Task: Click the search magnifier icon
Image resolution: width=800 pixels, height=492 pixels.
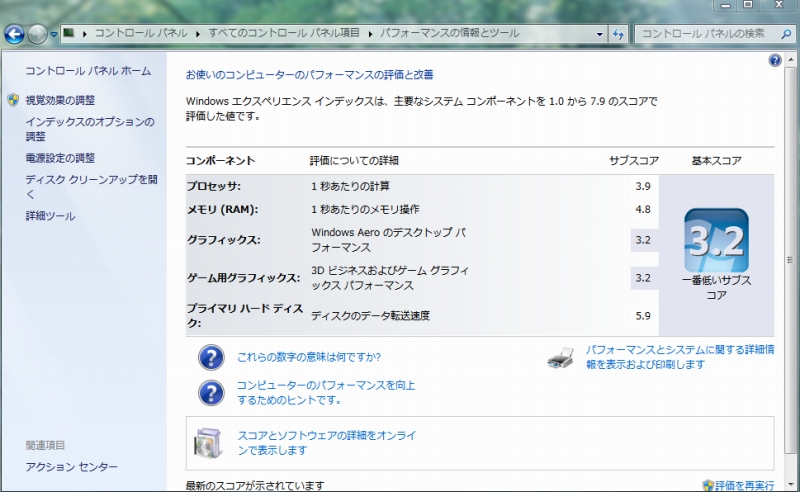Action: 786,34
